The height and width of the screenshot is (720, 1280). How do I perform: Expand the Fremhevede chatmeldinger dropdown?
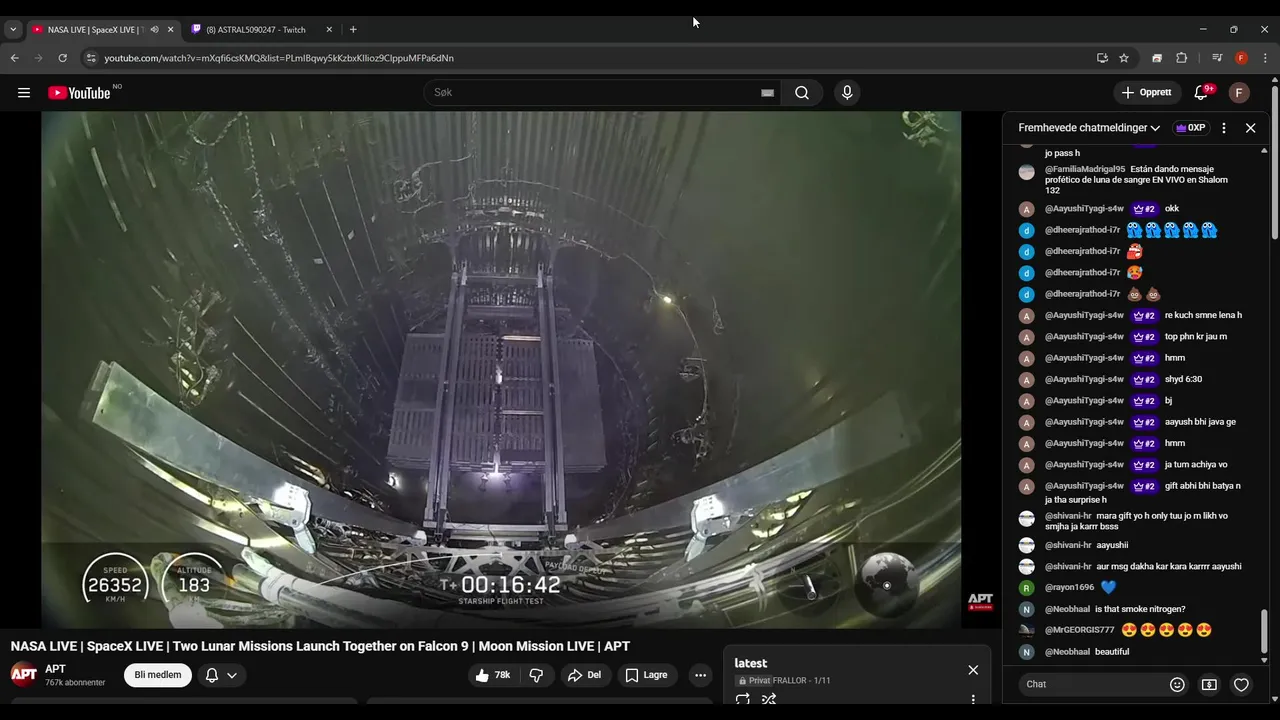click(x=1089, y=128)
